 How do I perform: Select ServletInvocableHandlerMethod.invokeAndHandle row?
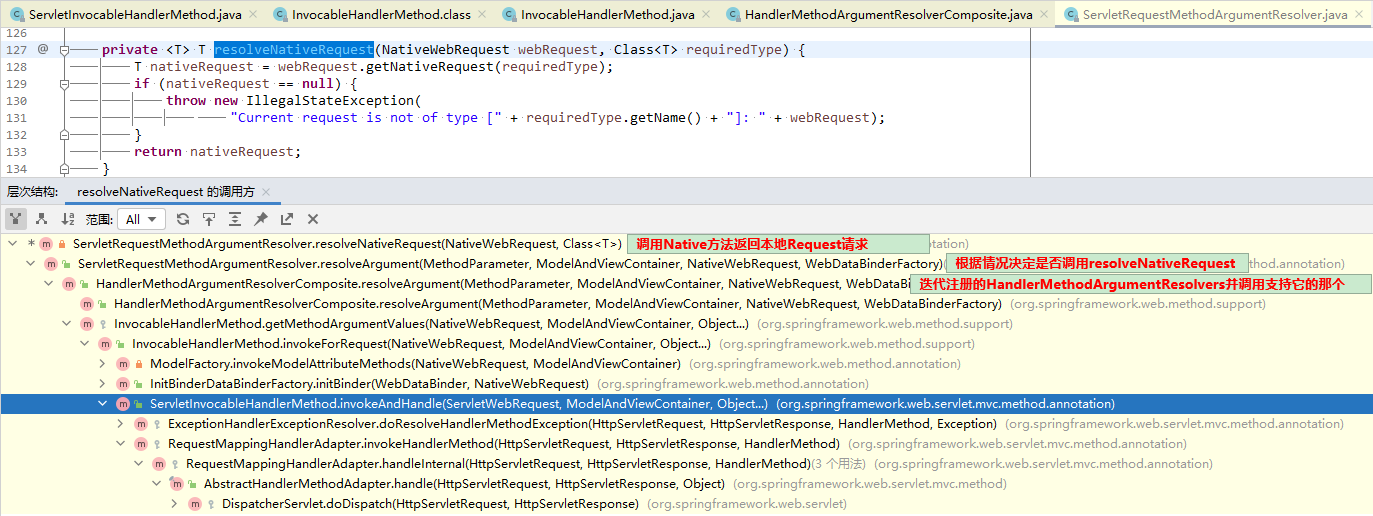[686, 404]
